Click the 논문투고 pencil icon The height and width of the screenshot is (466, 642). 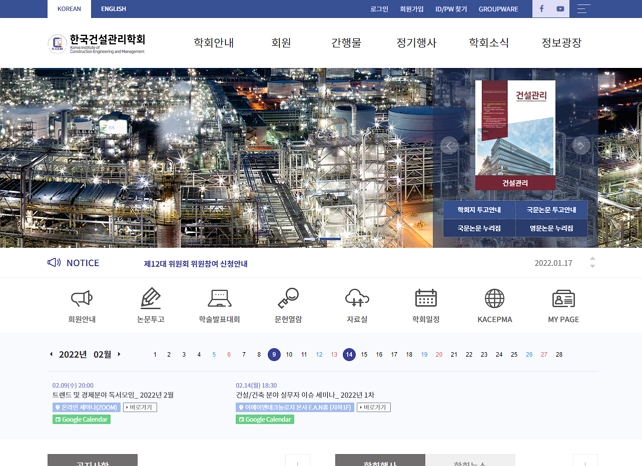(x=151, y=299)
